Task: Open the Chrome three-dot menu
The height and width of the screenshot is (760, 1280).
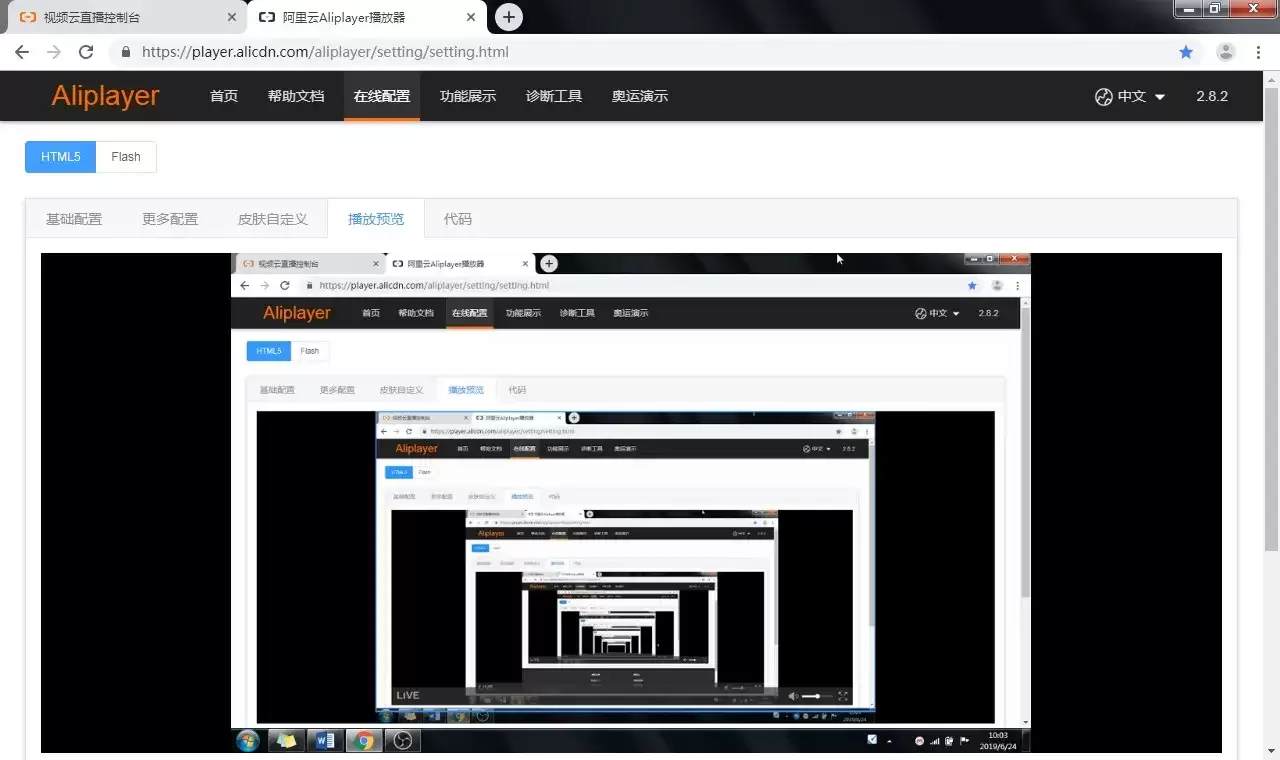Action: point(1259,52)
